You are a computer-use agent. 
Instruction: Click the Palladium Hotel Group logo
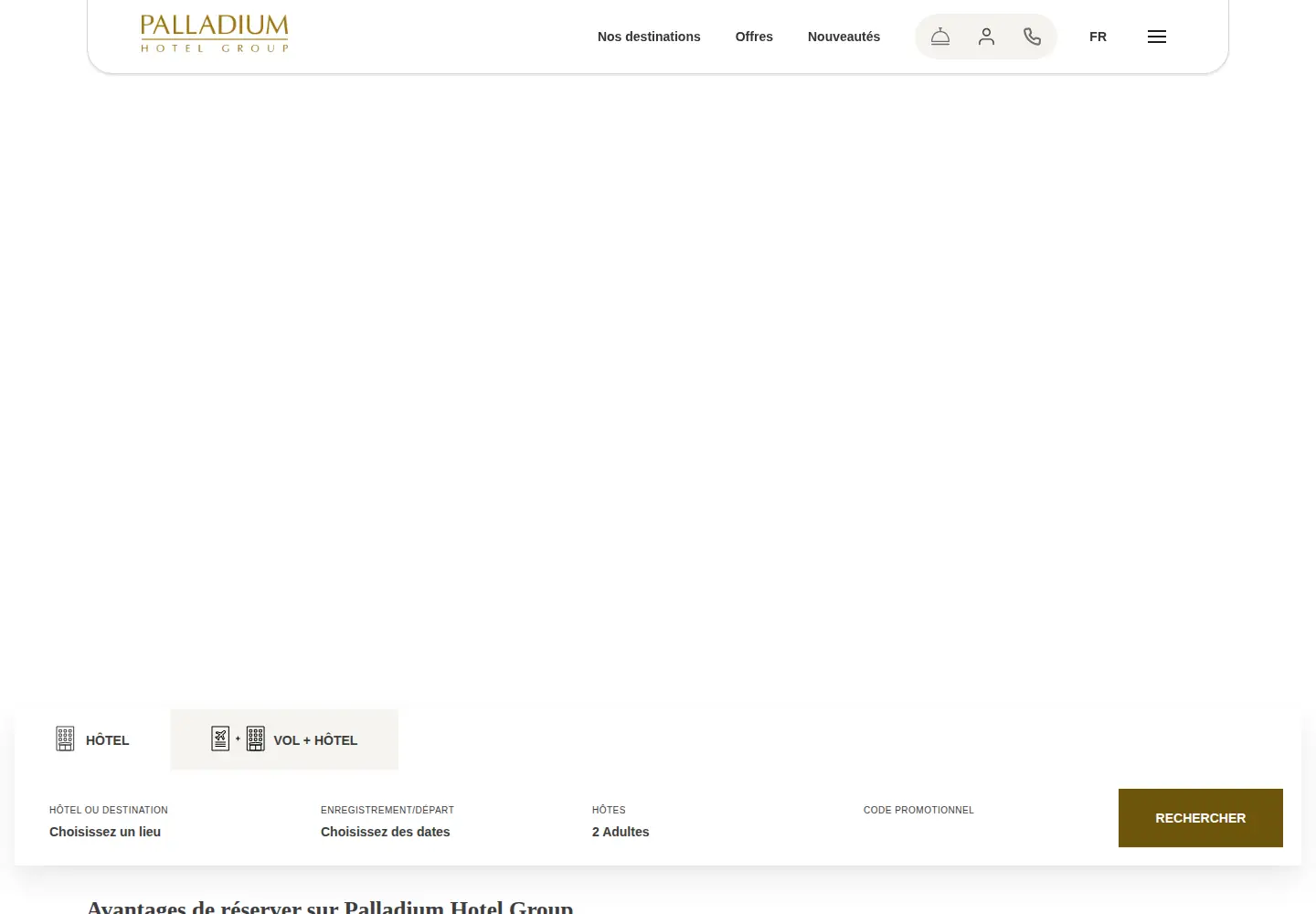pos(215,34)
